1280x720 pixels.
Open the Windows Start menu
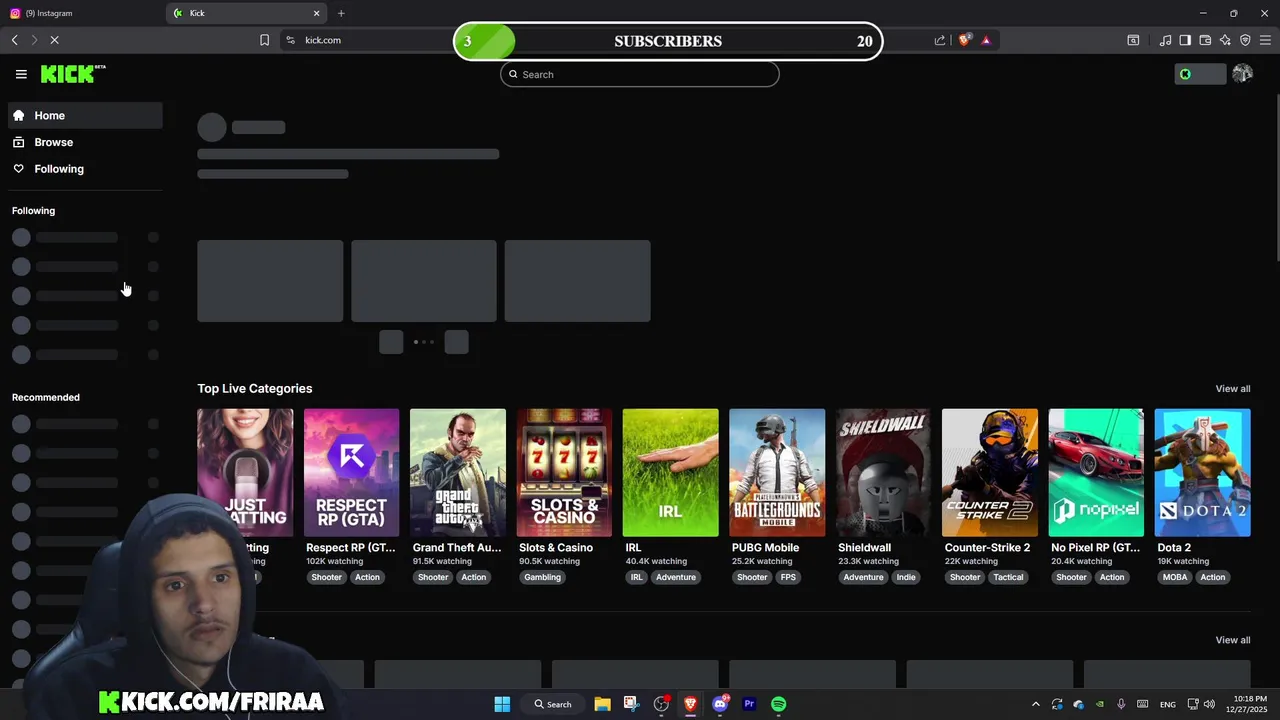[x=502, y=704]
